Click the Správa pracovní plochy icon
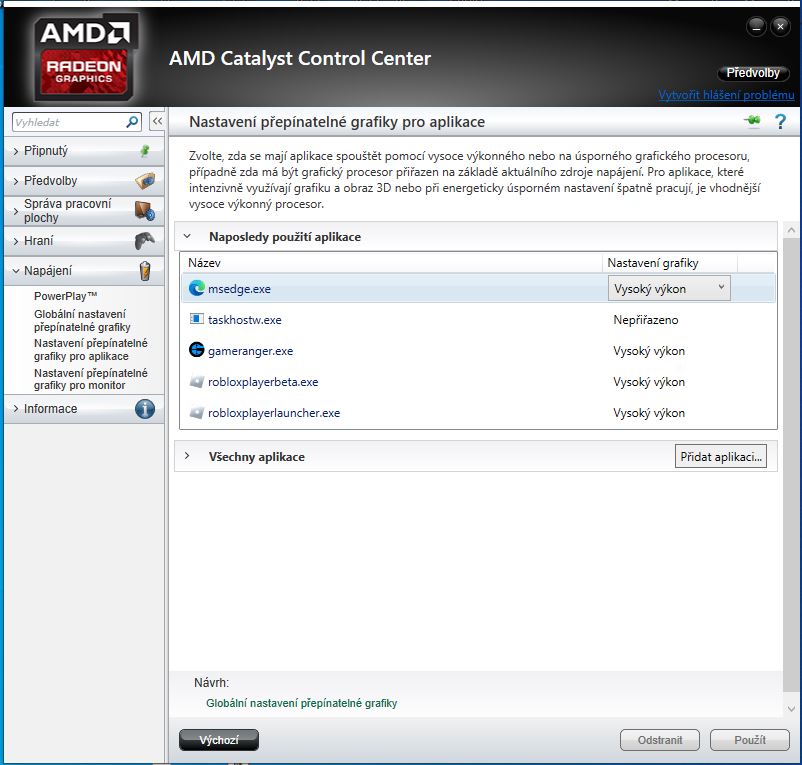Image resolution: width=802 pixels, height=765 pixels. click(x=145, y=211)
